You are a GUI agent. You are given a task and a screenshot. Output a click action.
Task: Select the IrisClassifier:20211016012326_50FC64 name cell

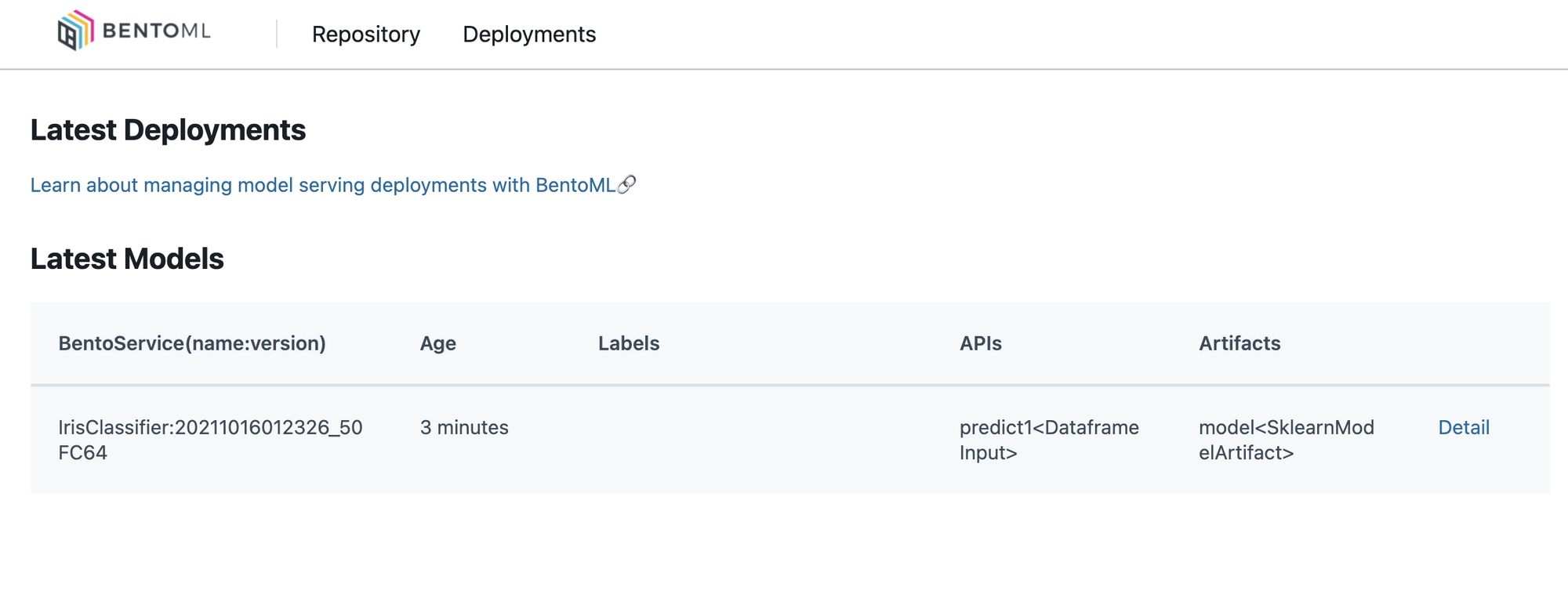pos(210,440)
